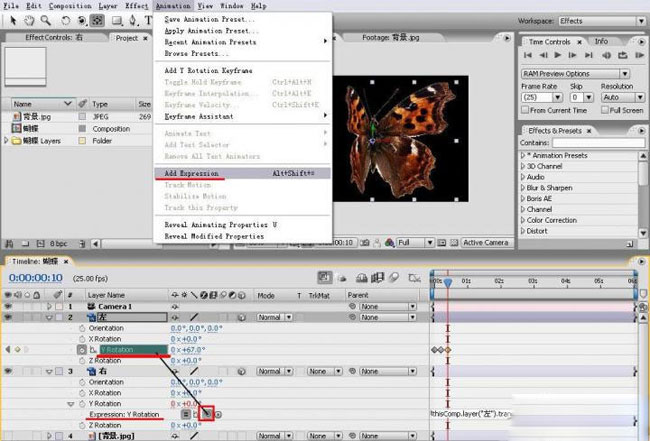This screenshot has width=650, height=441.
Task: Hide the Camera 1 layer visibility eye
Action: pos(8,306)
